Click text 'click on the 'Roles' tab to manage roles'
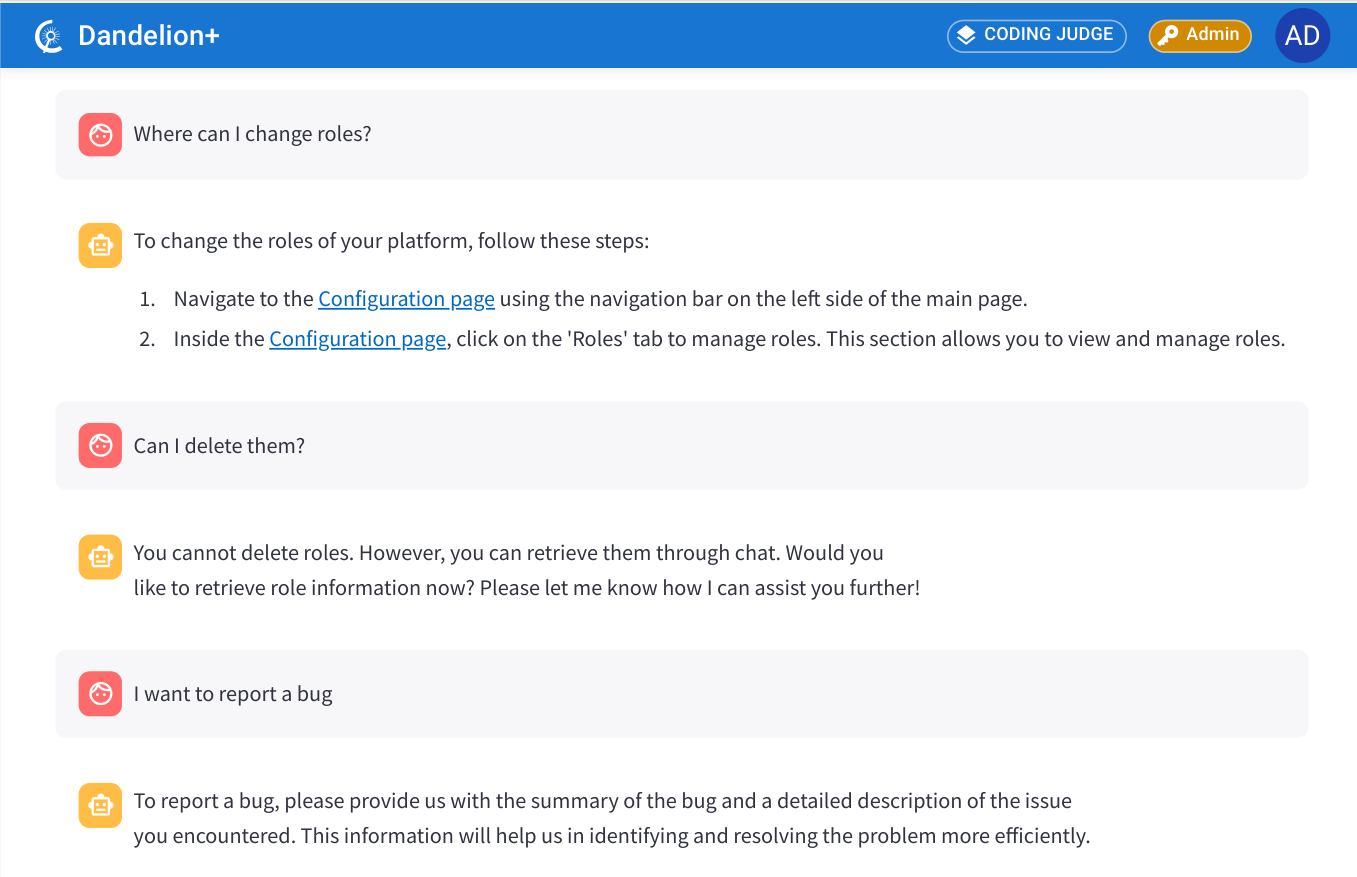1357x877 pixels. (637, 339)
